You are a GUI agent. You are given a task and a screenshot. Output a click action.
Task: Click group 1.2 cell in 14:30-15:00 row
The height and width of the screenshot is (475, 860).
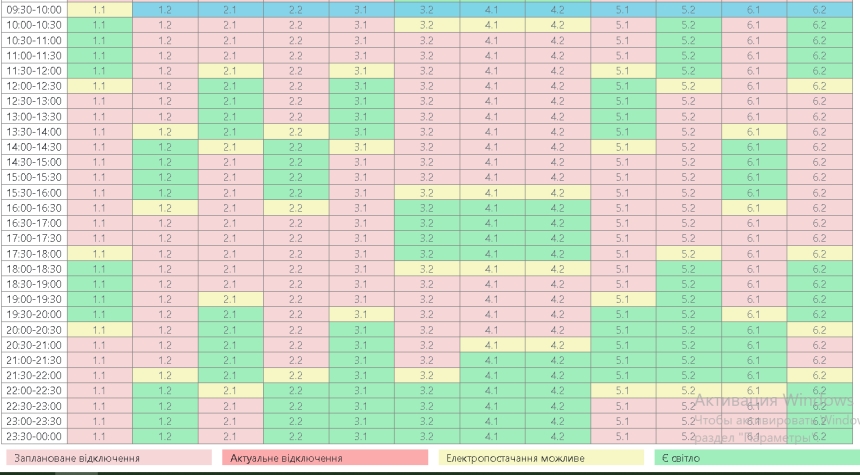pyautogui.click(x=165, y=162)
